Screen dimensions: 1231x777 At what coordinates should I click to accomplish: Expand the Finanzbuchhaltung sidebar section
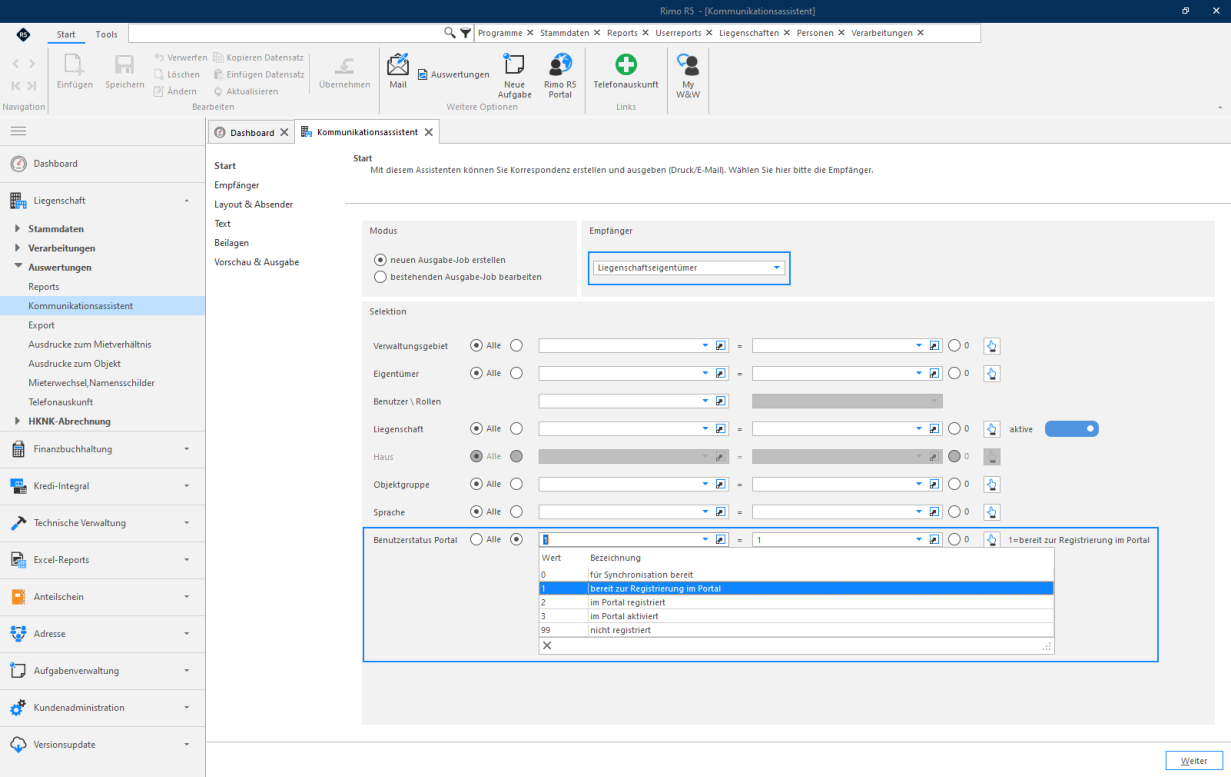[102, 449]
